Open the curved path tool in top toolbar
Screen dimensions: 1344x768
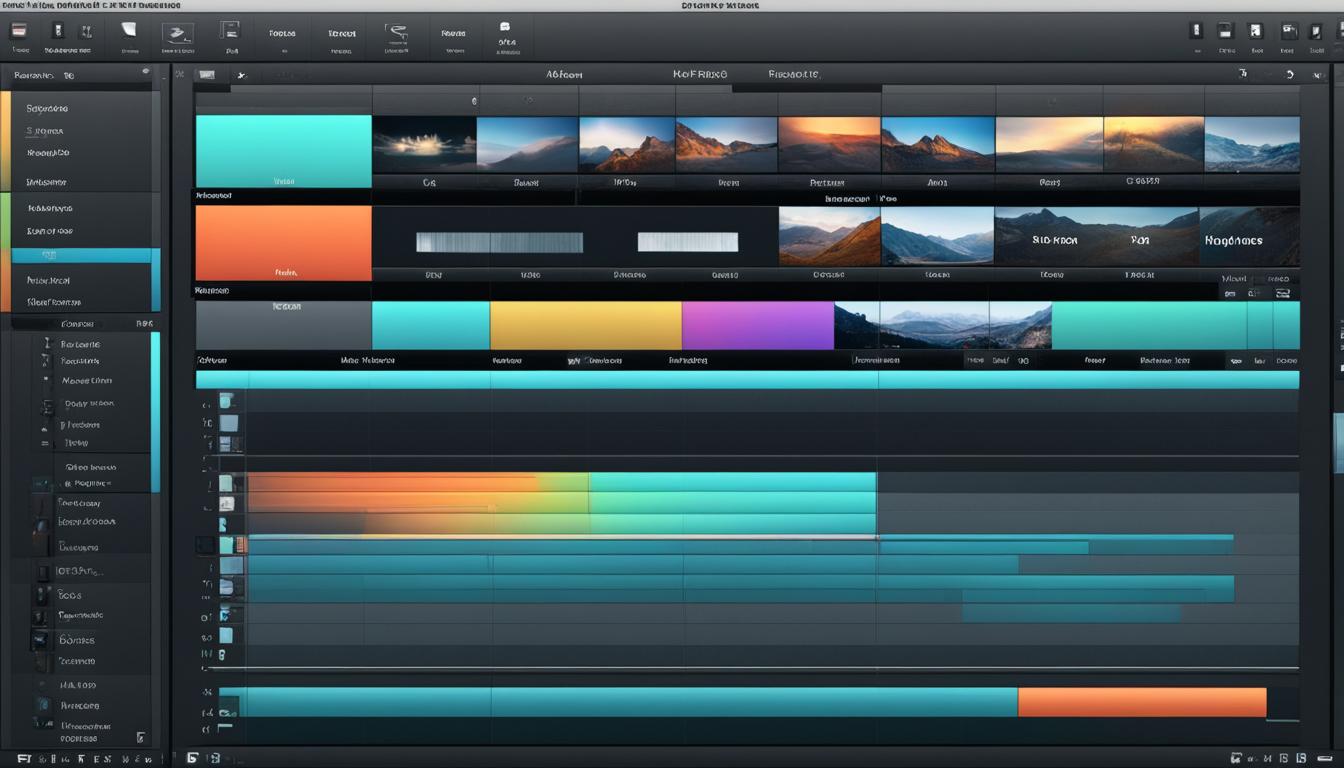tap(397, 33)
